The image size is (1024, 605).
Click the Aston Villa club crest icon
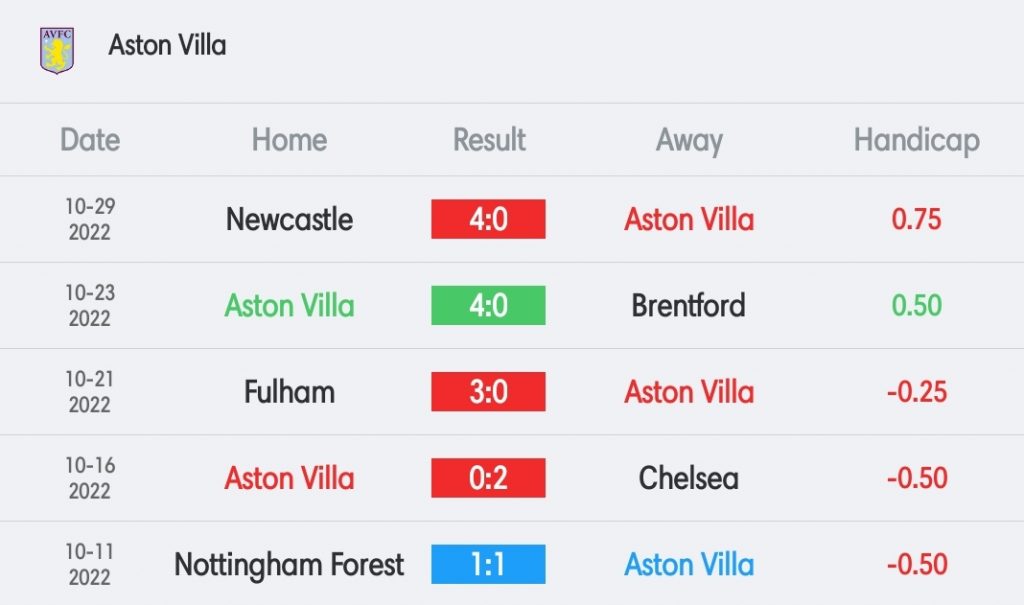[x=57, y=50]
